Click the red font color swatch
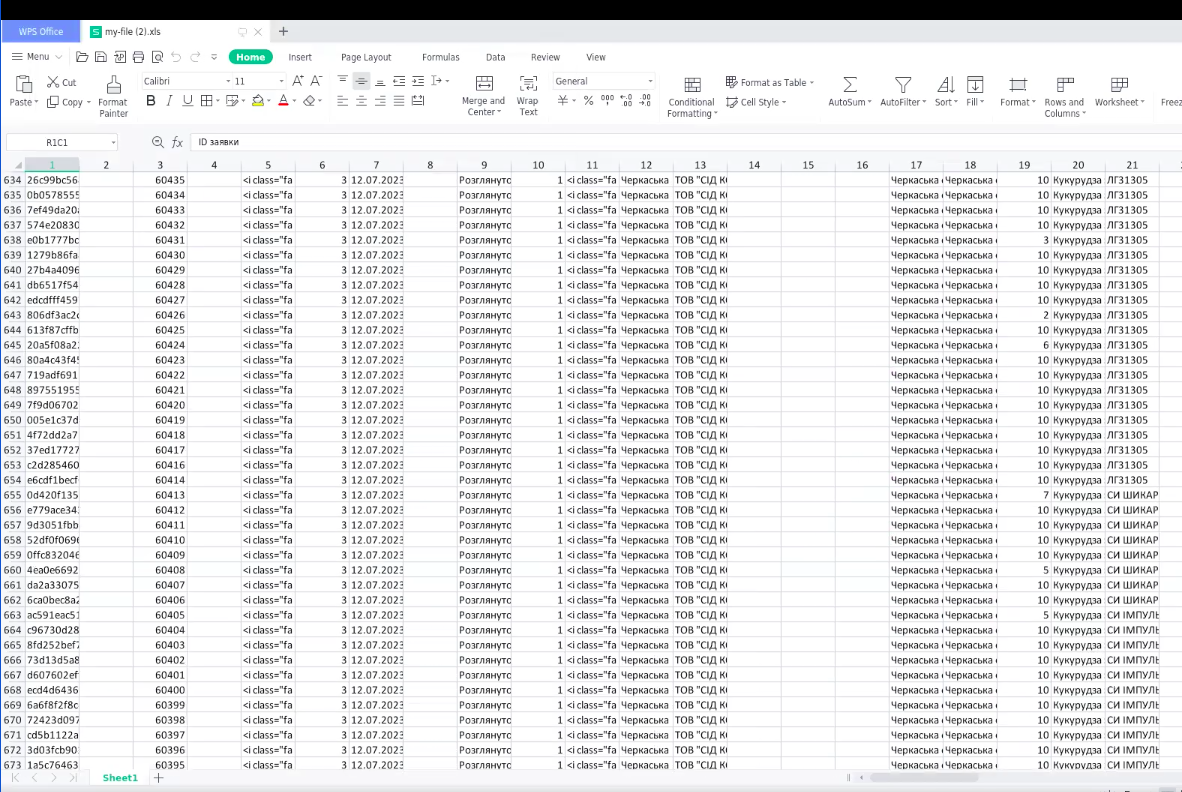Viewport: 1182px width, 792px height. tap(283, 101)
